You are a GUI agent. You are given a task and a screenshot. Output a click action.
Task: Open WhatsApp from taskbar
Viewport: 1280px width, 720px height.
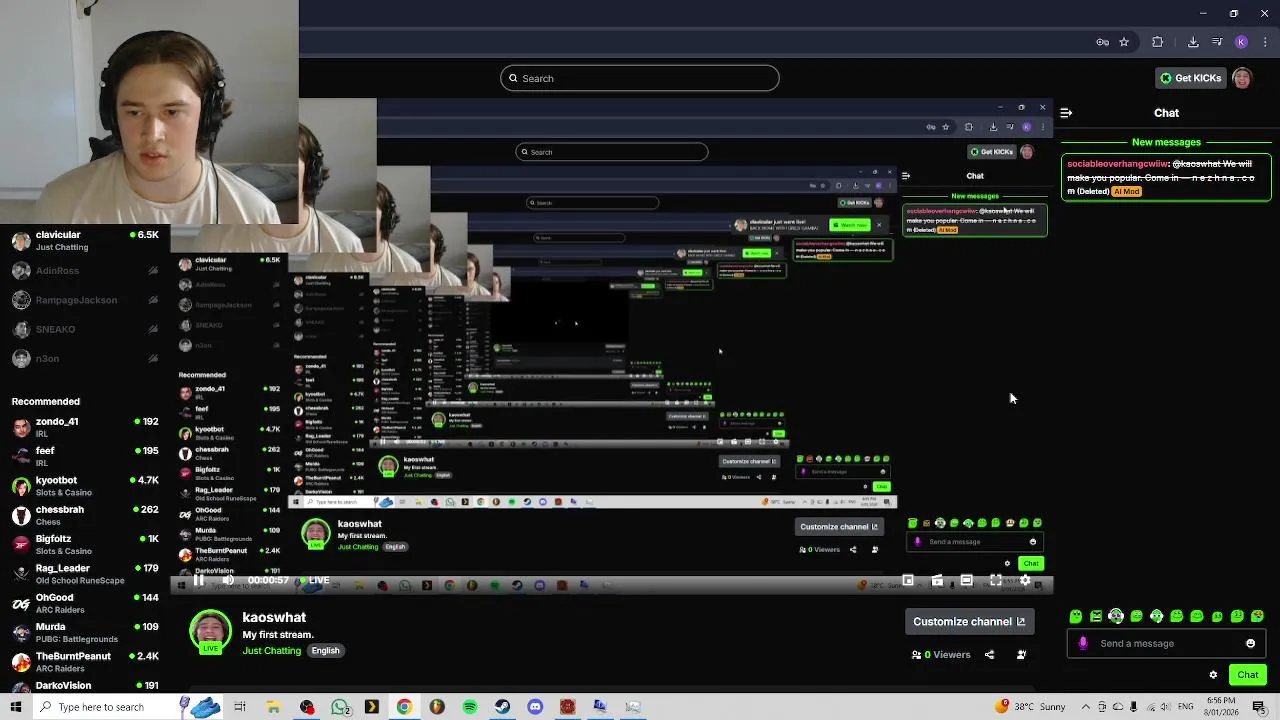coord(340,707)
